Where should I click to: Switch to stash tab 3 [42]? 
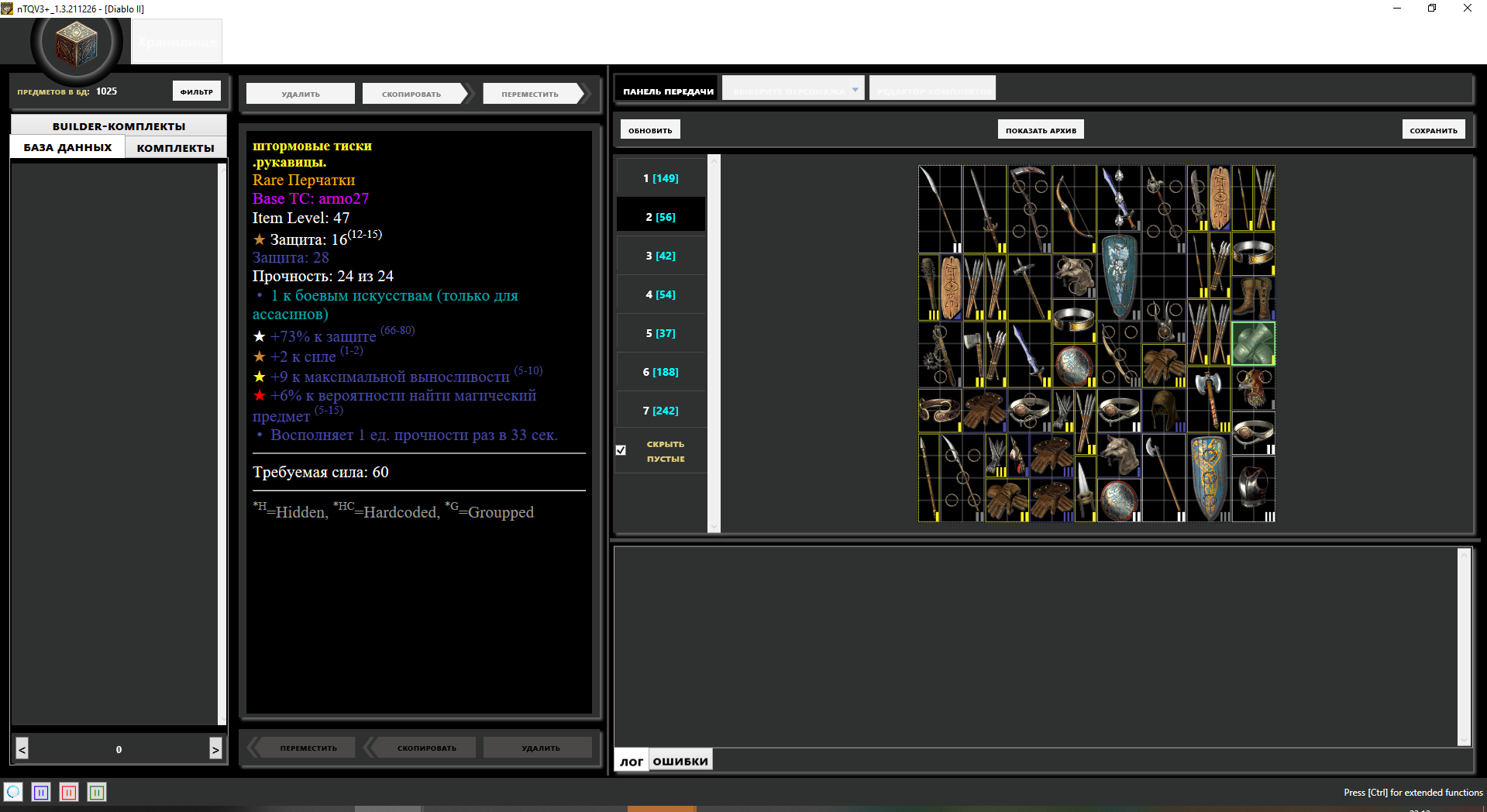point(660,256)
